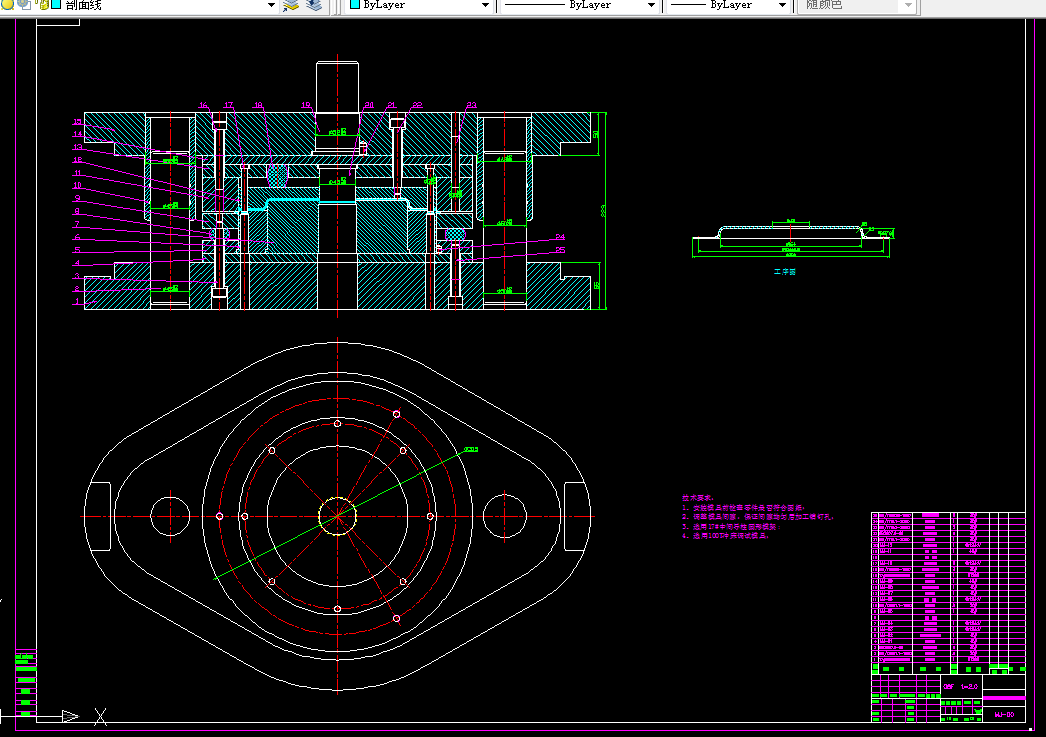This screenshot has width=1046, height=737.
Task: Open the ByLayer color control dropdown
Action: point(486,5)
